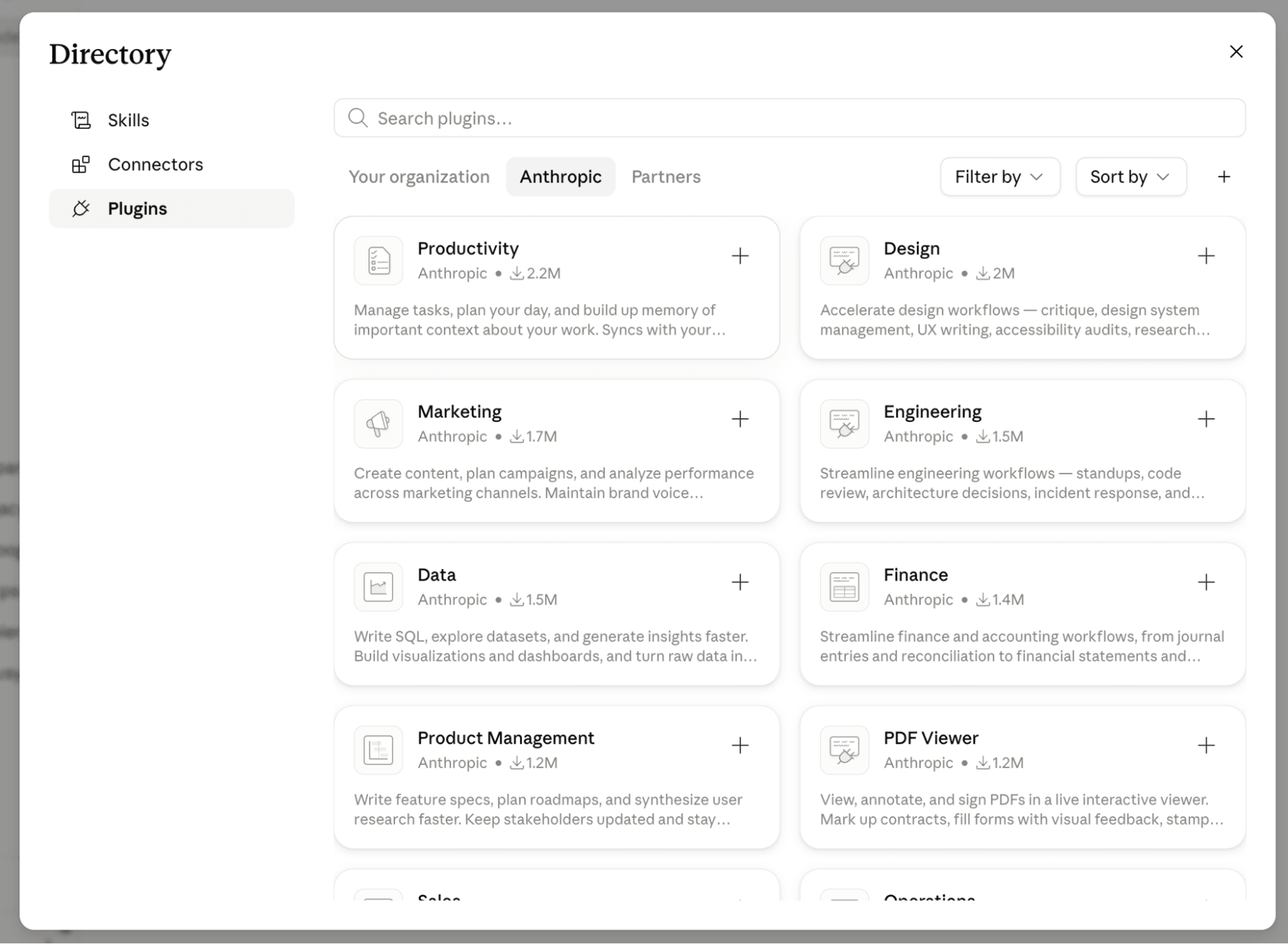Click the 'Write feature specs' description
The width and height of the screenshot is (1288, 944).
pyautogui.click(x=548, y=809)
